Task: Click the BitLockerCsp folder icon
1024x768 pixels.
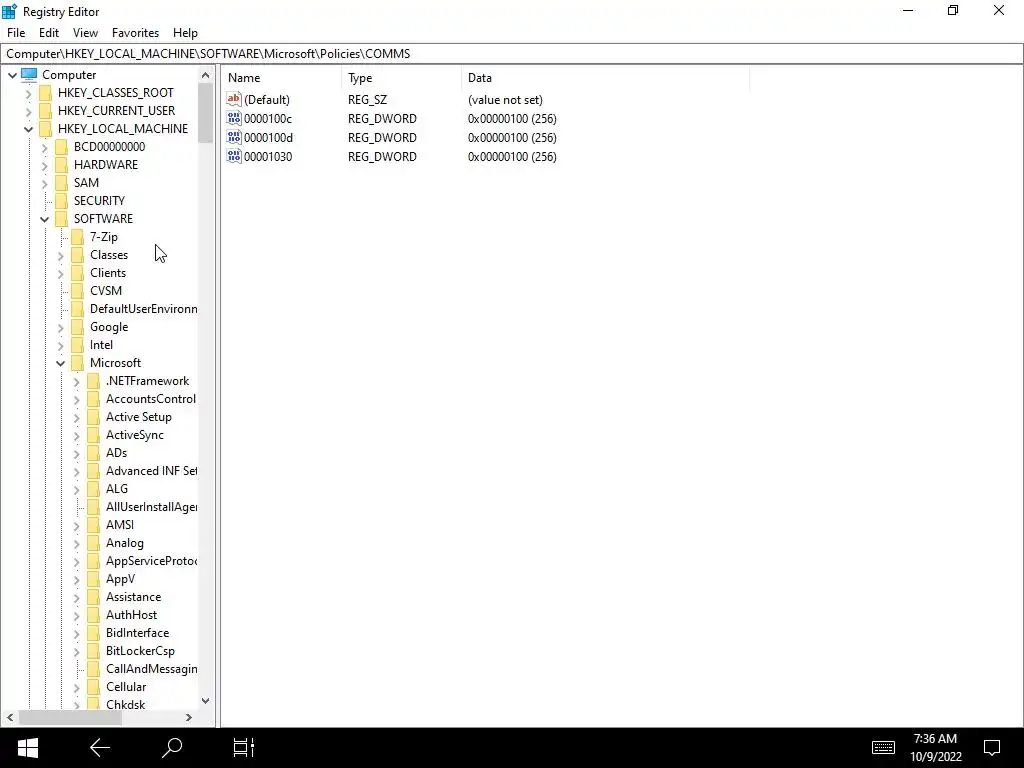Action: tap(93, 650)
